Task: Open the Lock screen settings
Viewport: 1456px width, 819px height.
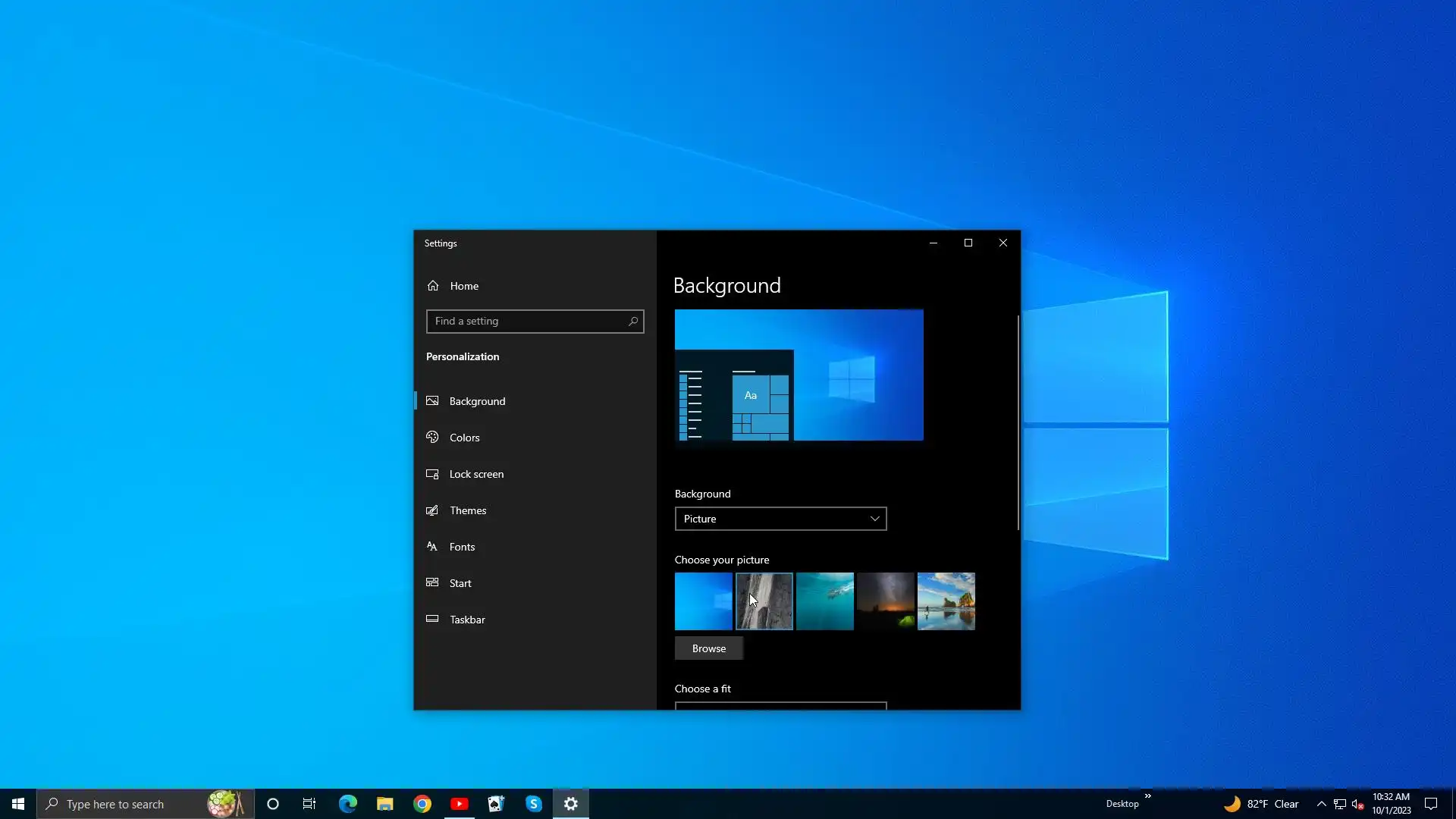Action: point(476,474)
